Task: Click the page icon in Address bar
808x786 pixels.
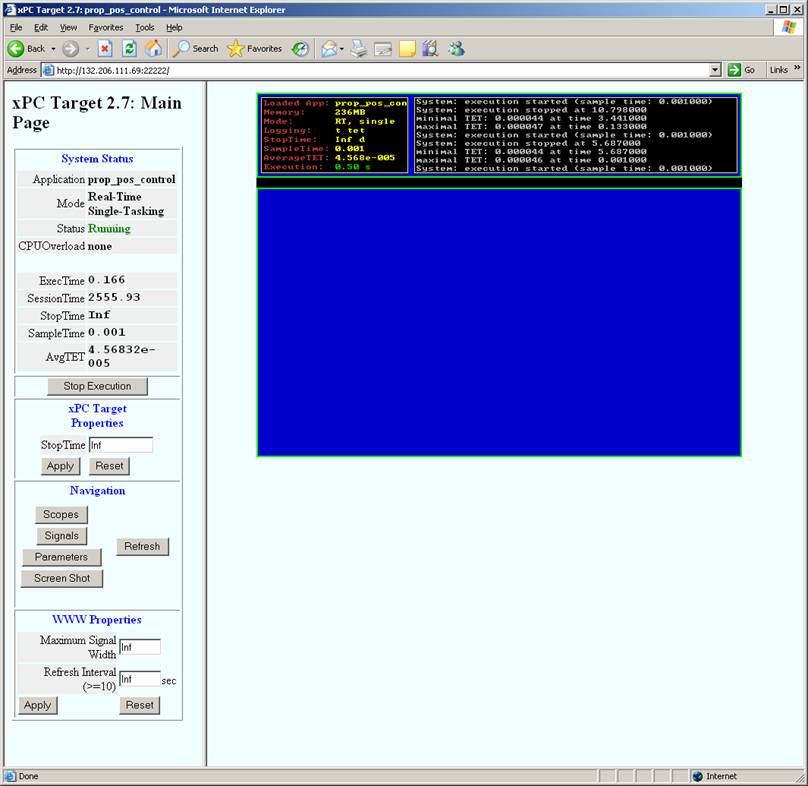Action: pos(48,70)
